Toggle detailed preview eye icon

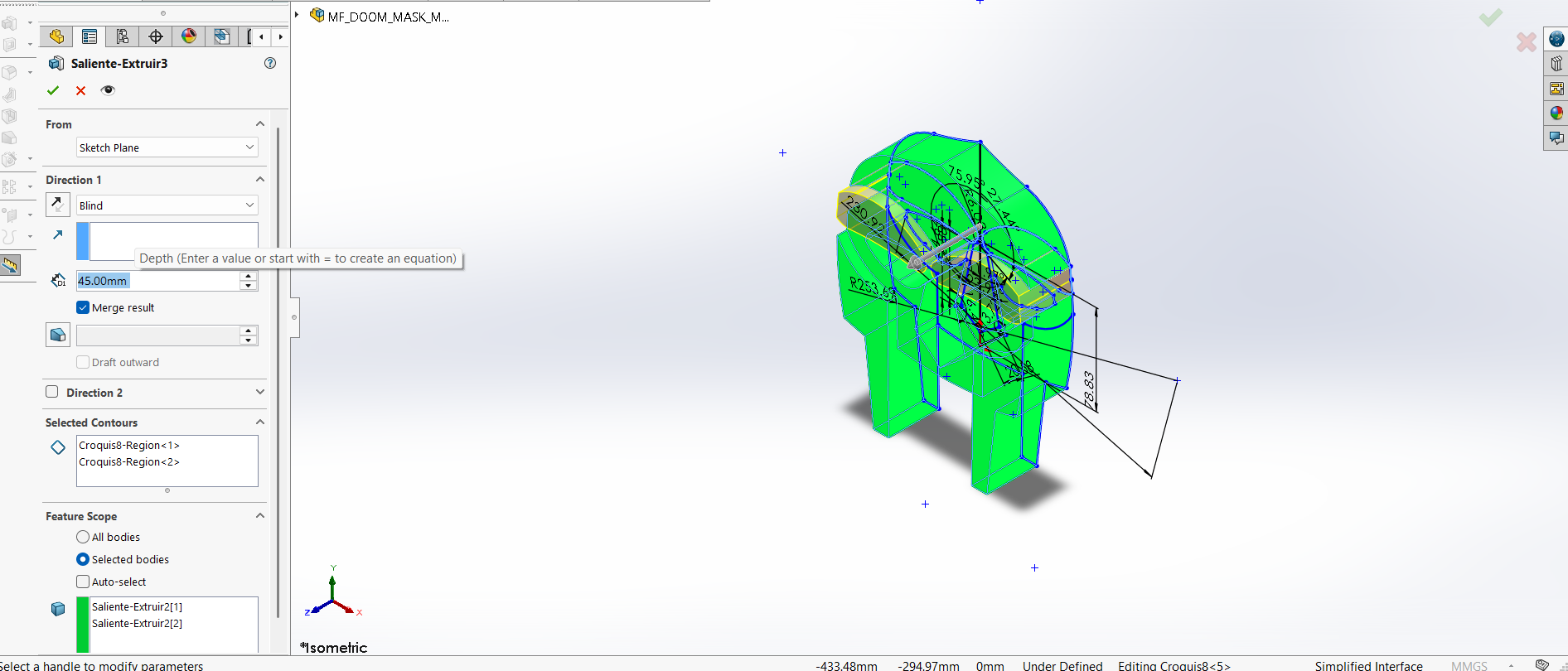tap(108, 90)
